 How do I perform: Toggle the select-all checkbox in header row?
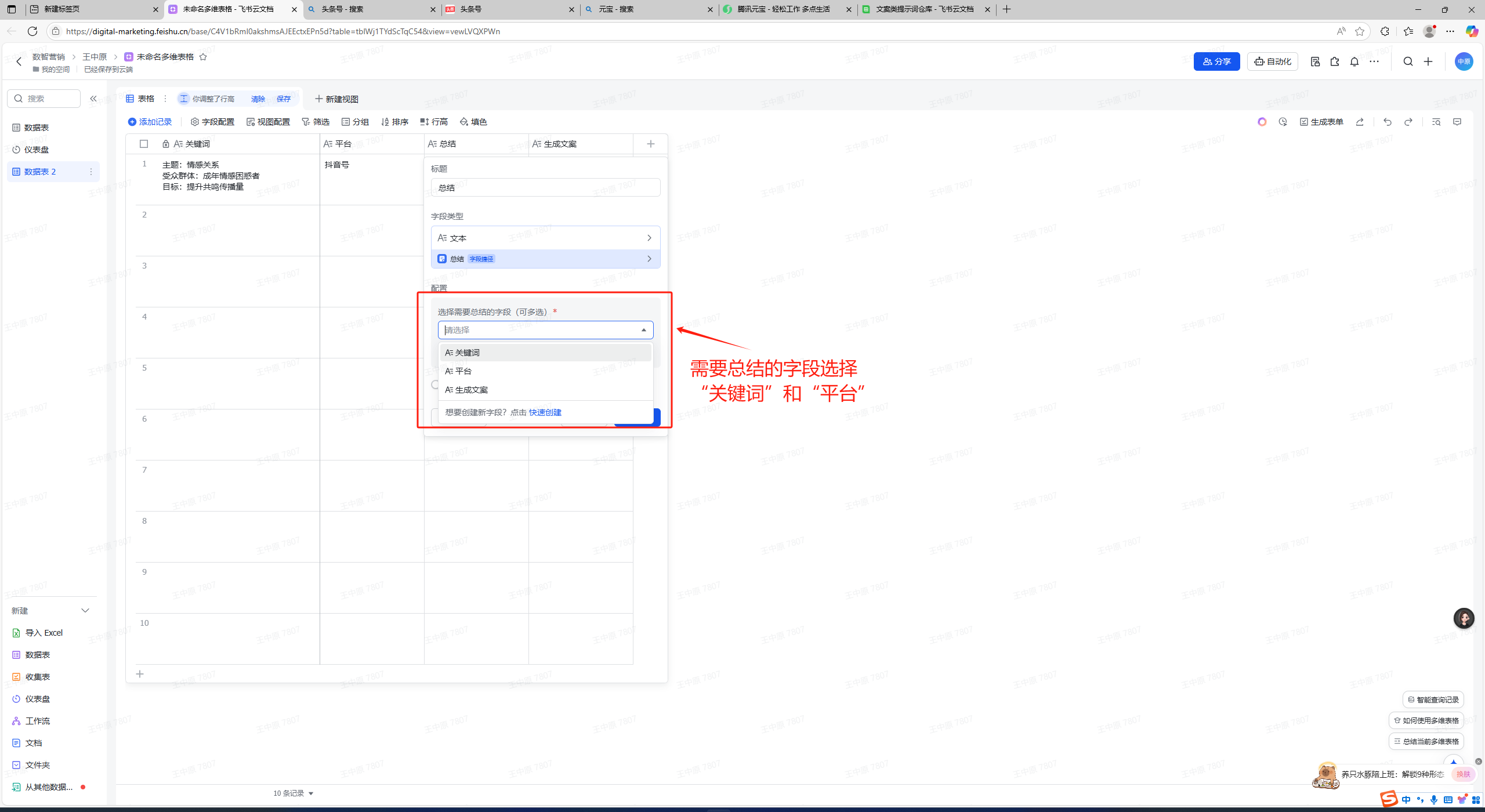pos(144,144)
